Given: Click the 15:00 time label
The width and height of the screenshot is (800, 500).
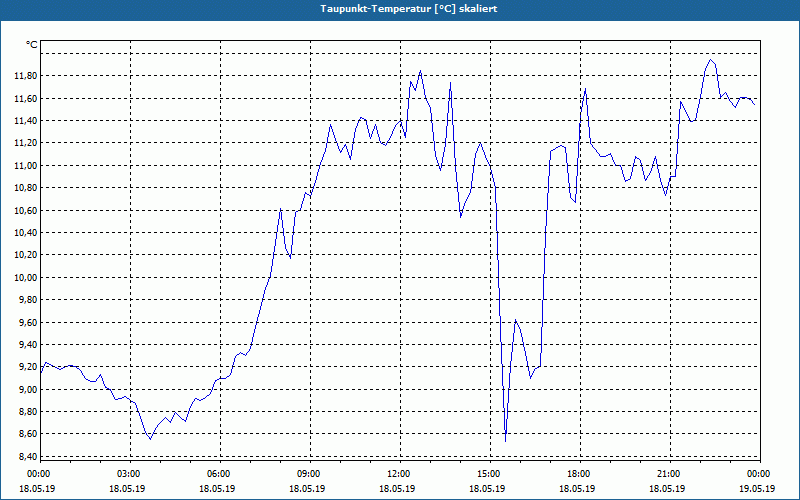Looking at the screenshot, I should pyautogui.click(x=488, y=474).
